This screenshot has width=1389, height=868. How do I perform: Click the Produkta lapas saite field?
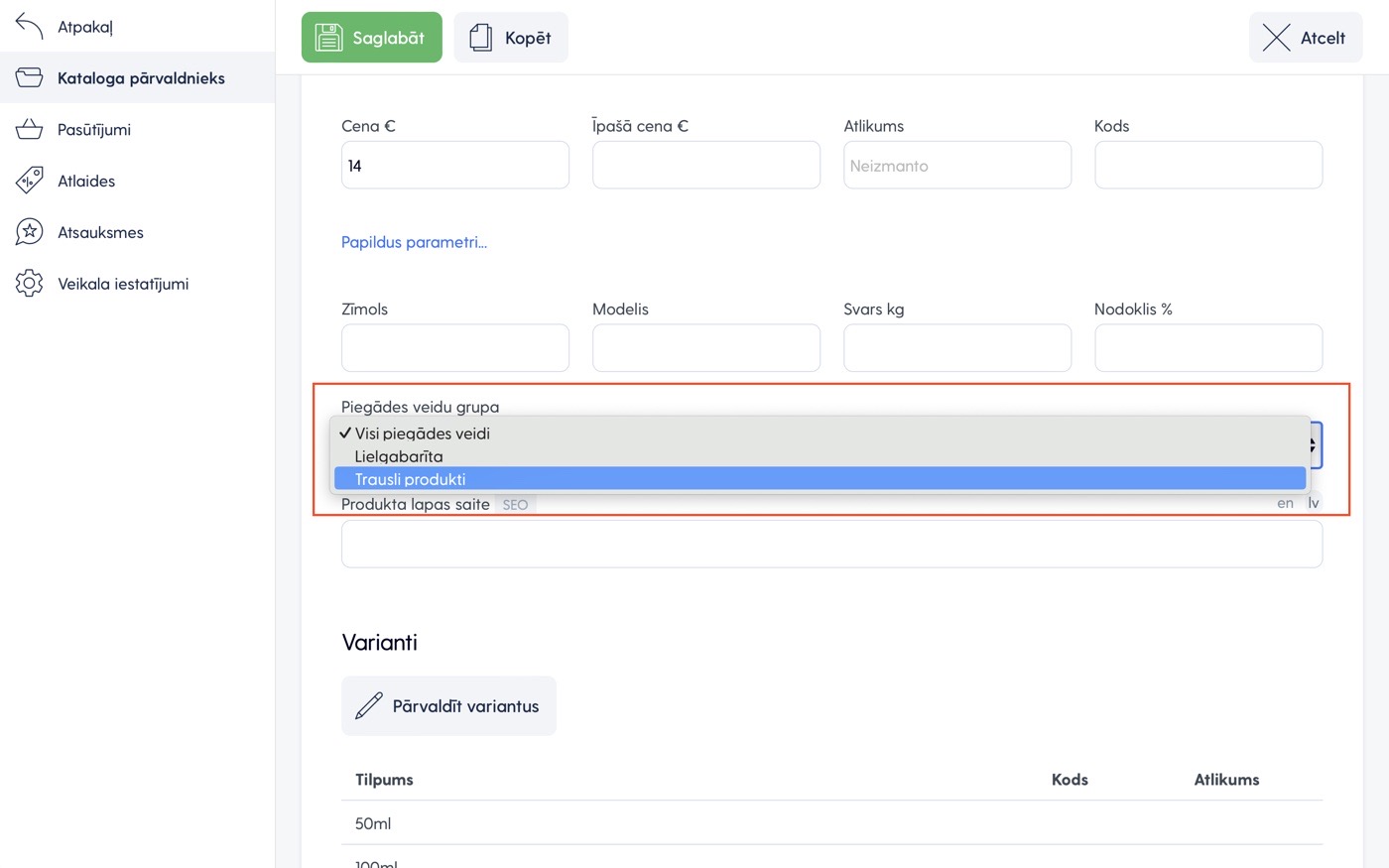pos(831,544)
